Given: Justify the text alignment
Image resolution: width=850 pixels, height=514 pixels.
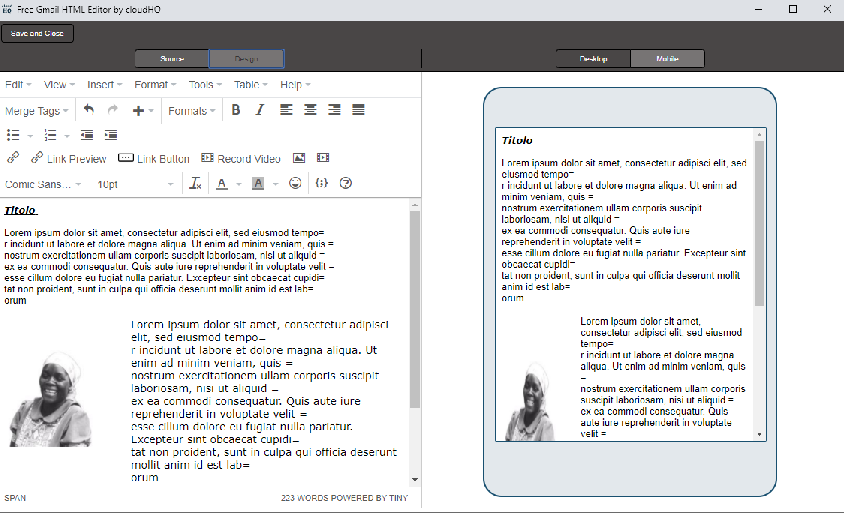Looking at the screenshot, I should (358, 110).
